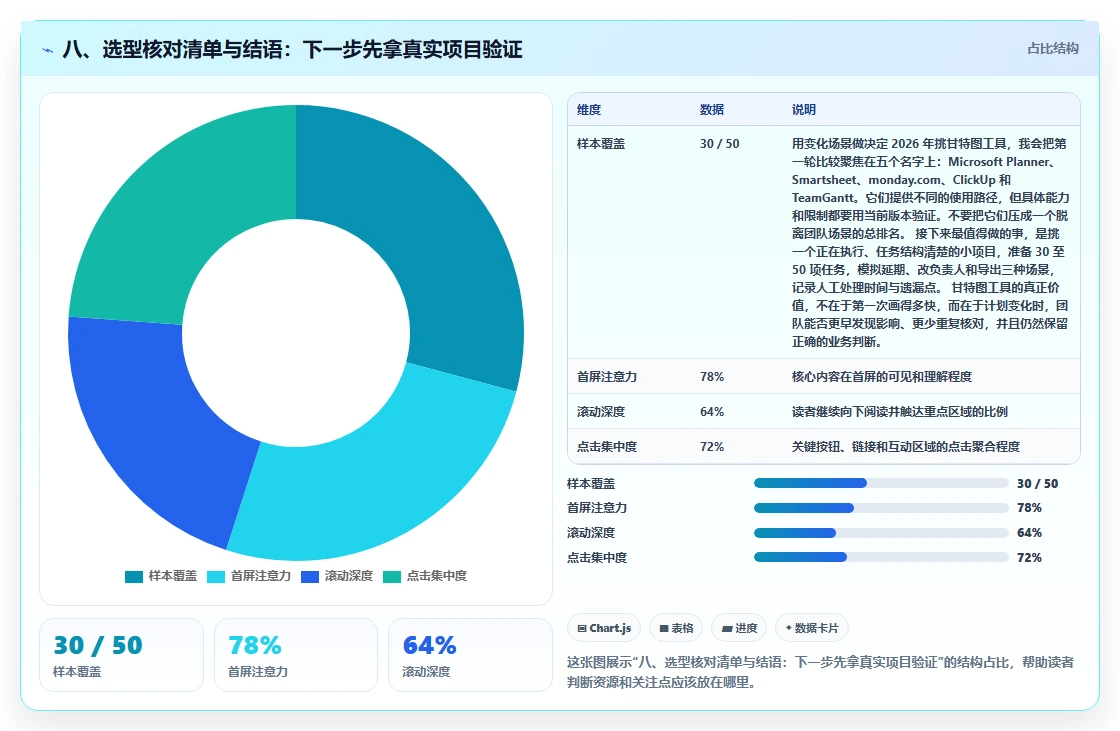Click the 64% table cell

711,412
